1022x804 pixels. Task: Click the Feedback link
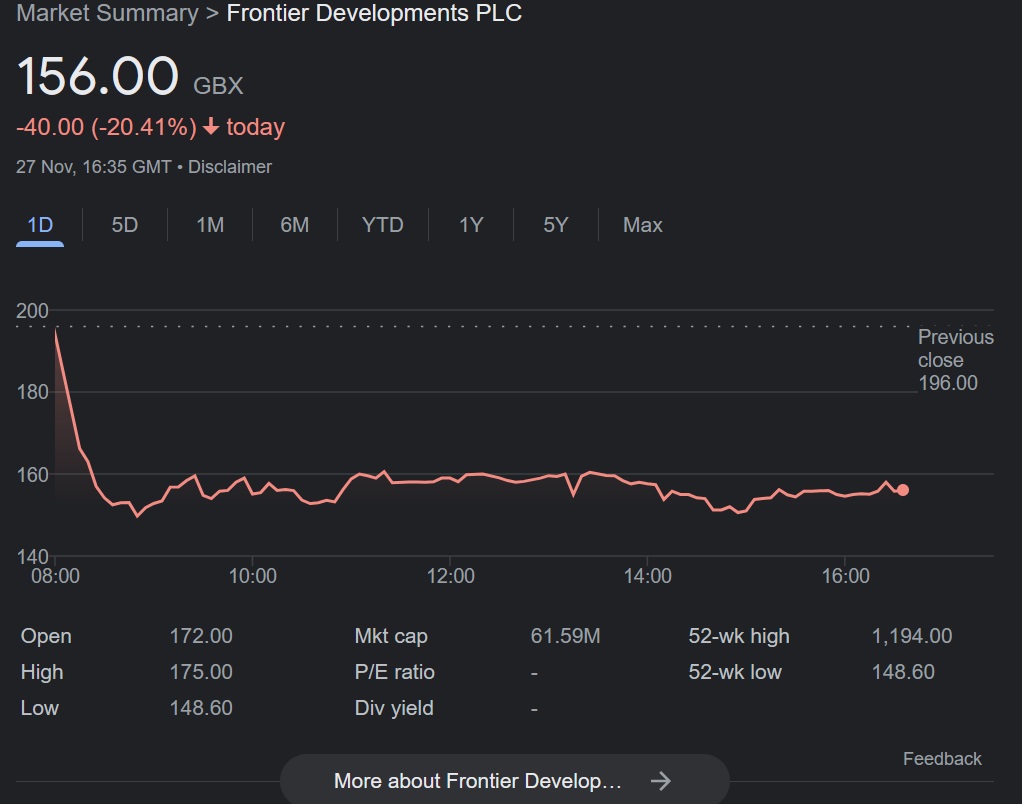coord(942,758)
